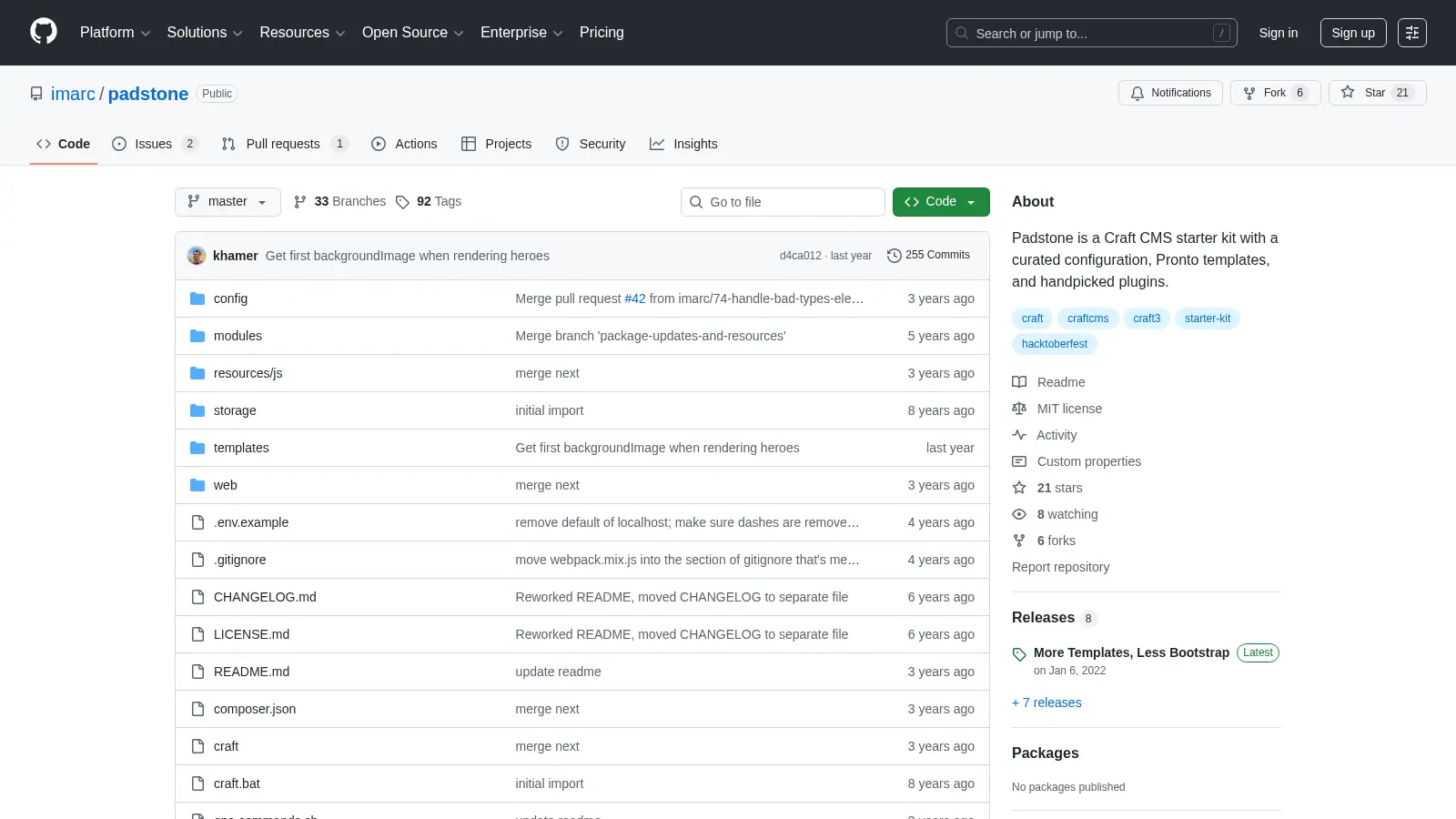Image resolution: width=1456 pixels, height=819 pixels.
Task: Open the imarc owner link
Action: [73, 94]
